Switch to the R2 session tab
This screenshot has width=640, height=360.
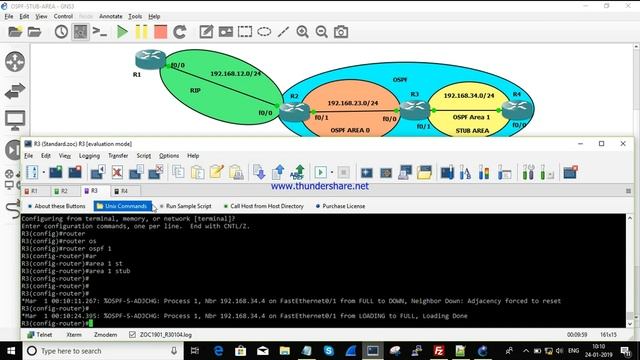click(x=64, y=191)
